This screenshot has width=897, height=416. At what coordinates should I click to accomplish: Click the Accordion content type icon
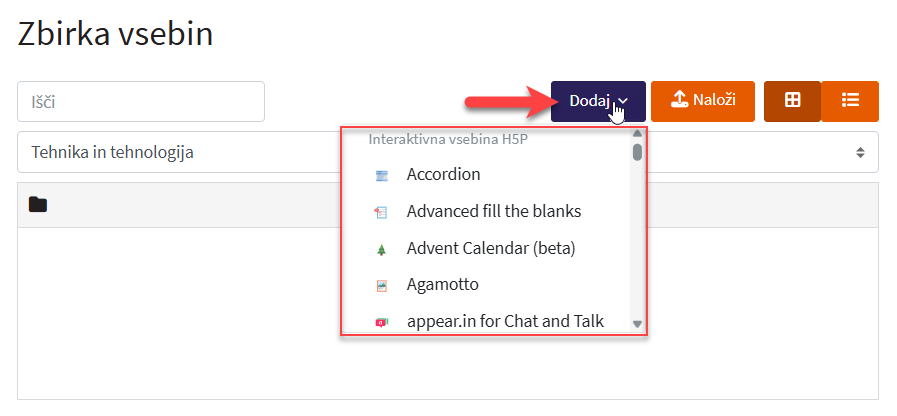point(381,176)
